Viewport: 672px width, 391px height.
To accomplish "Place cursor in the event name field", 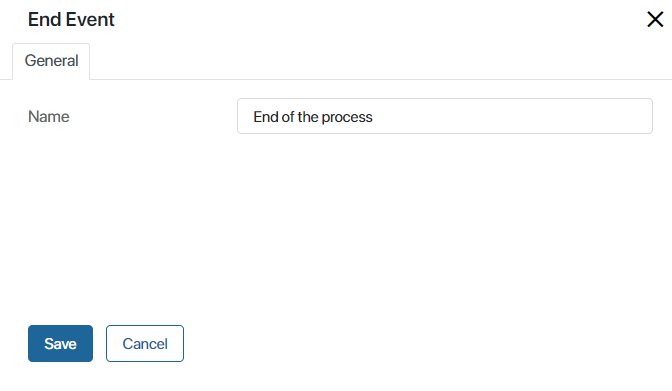I will coord(445,116).
